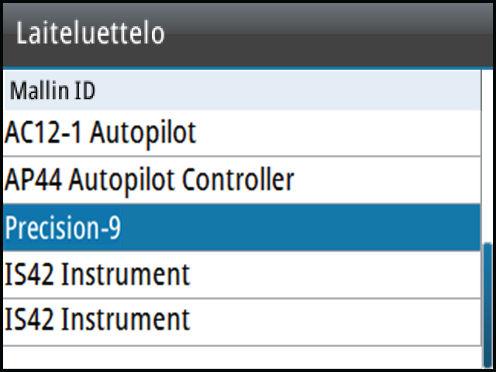Viewport: 496px width, 372px height.
Task: Click the blank area right of Precision-9
Action: (x=300, y=227)
